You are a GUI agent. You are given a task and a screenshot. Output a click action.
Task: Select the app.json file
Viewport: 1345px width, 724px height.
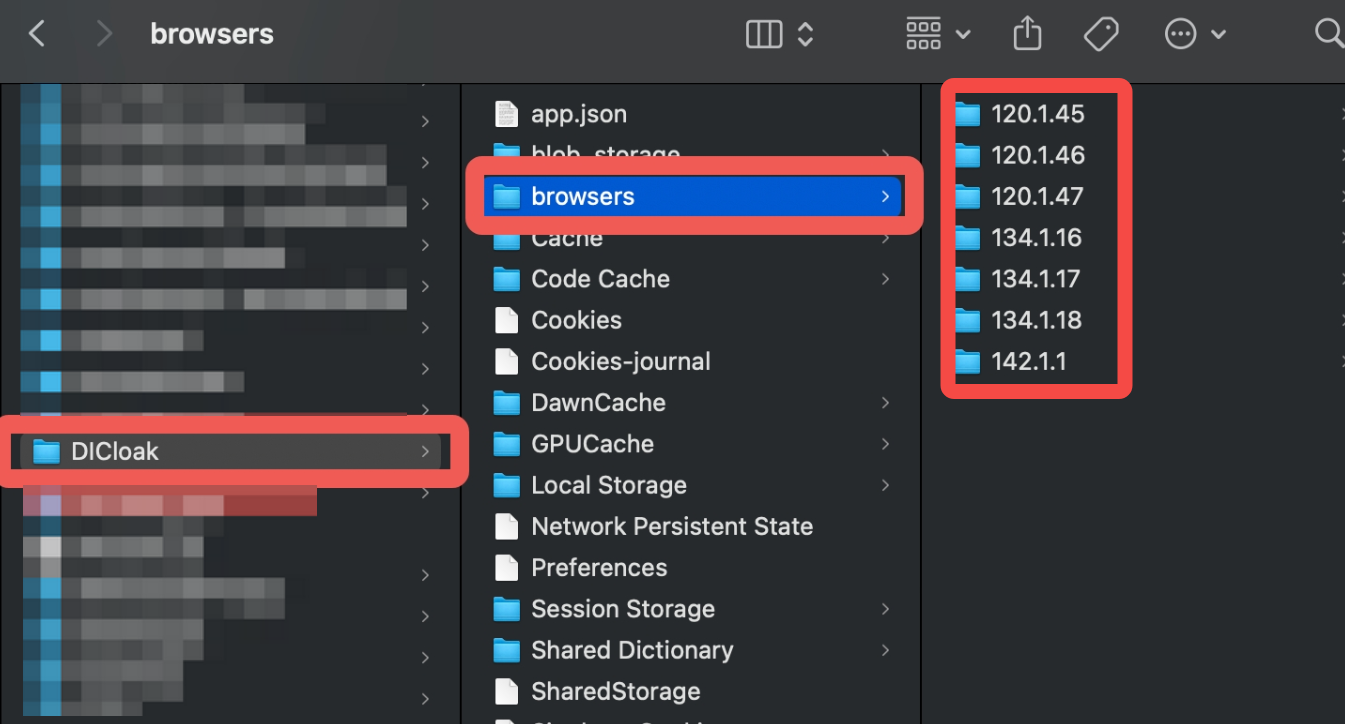[x=578, y=114]
